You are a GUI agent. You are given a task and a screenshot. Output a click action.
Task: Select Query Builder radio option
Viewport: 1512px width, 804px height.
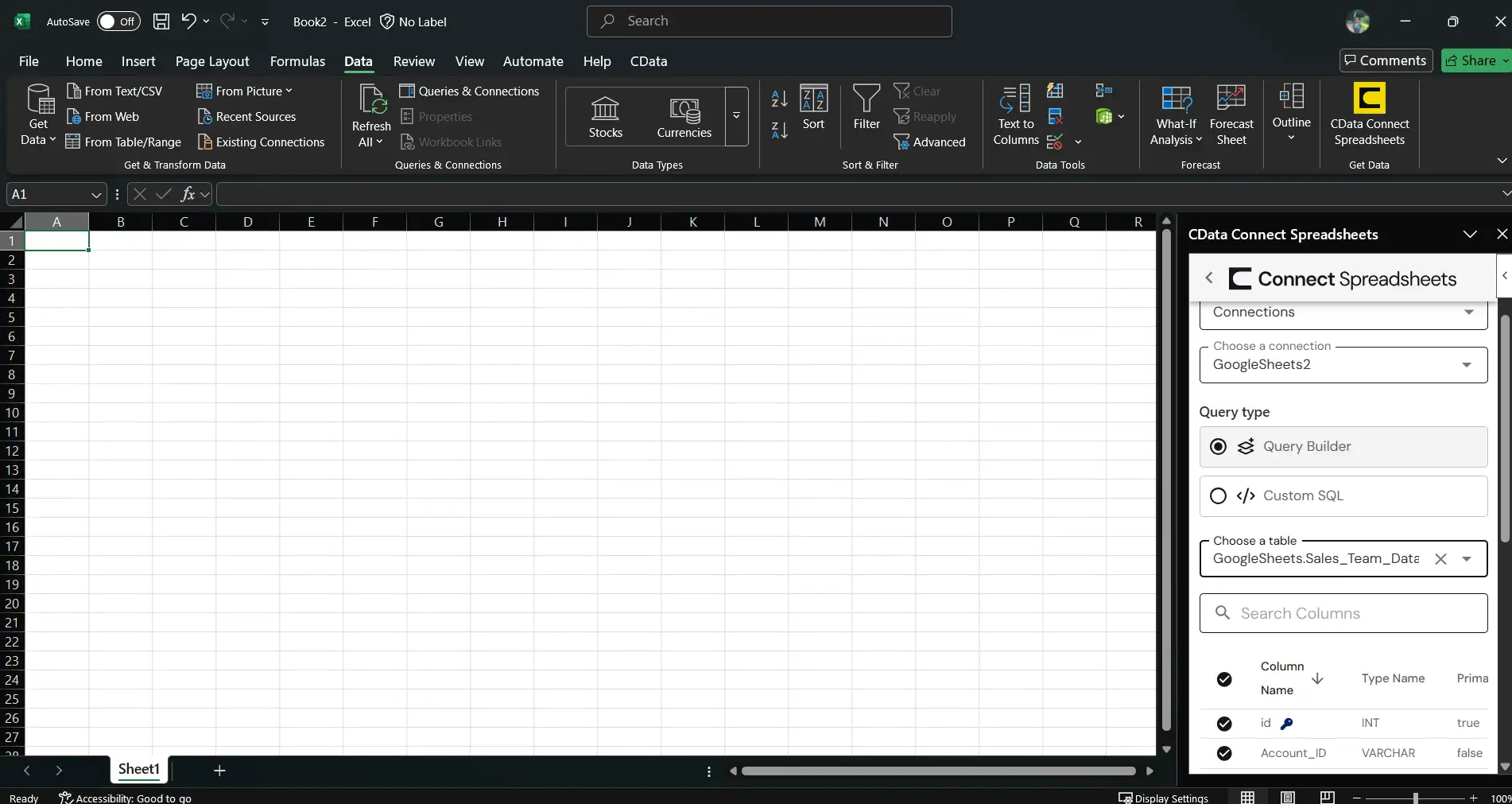[1218, 447]
